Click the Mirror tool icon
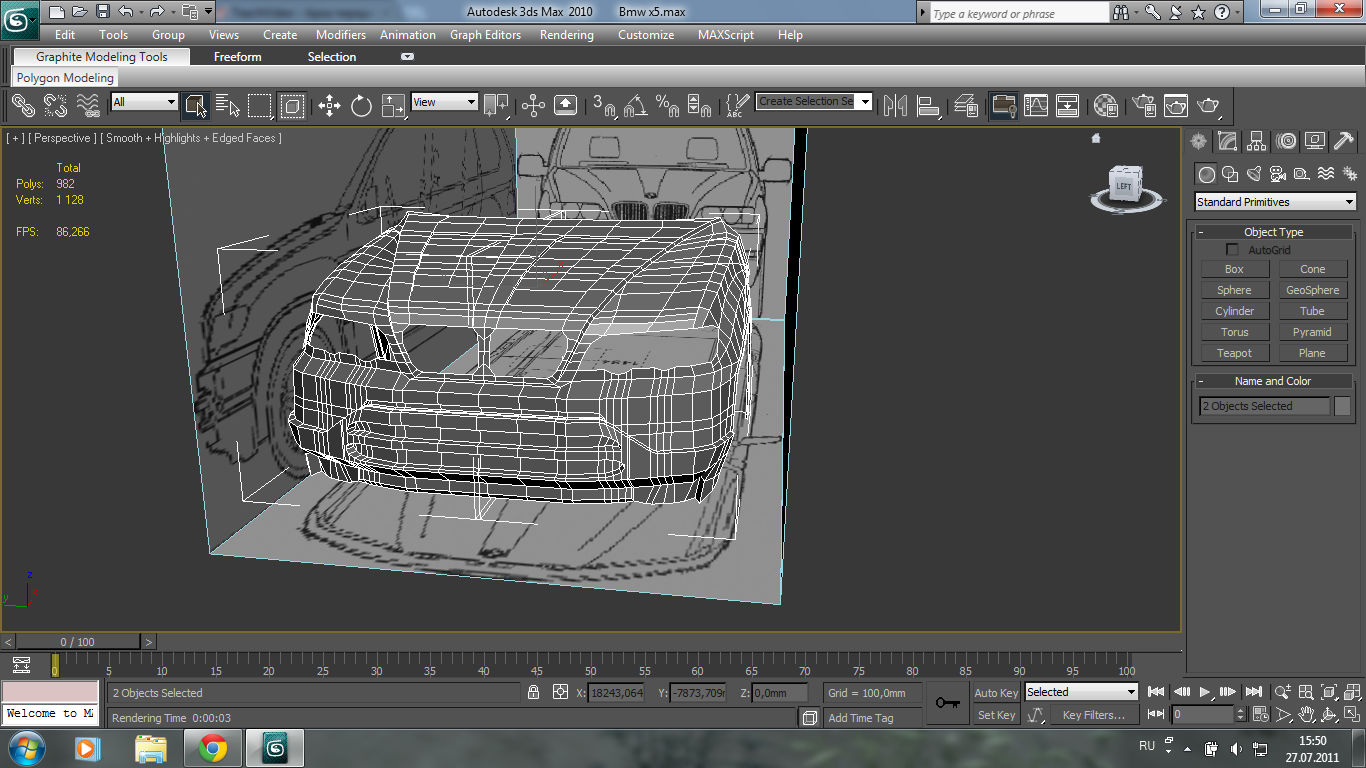The image size is (1366, 768). tap(895, 104)
